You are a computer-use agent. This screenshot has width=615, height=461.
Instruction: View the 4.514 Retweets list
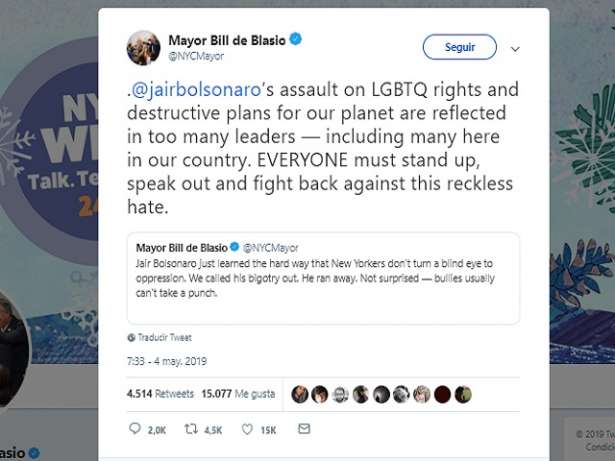pyautogui.click(x=160, y=394)
